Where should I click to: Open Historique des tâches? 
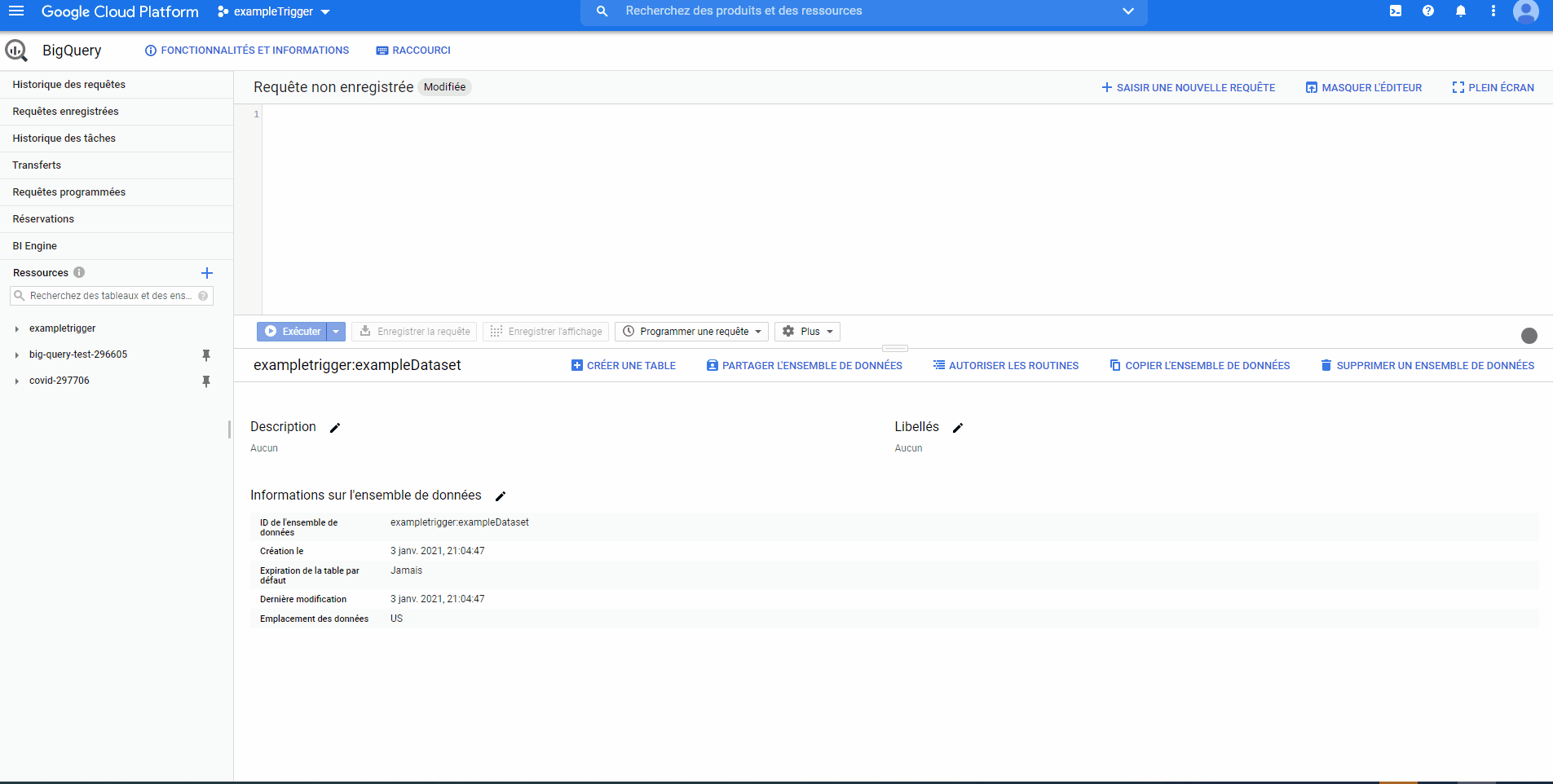[x=117, y=139]
